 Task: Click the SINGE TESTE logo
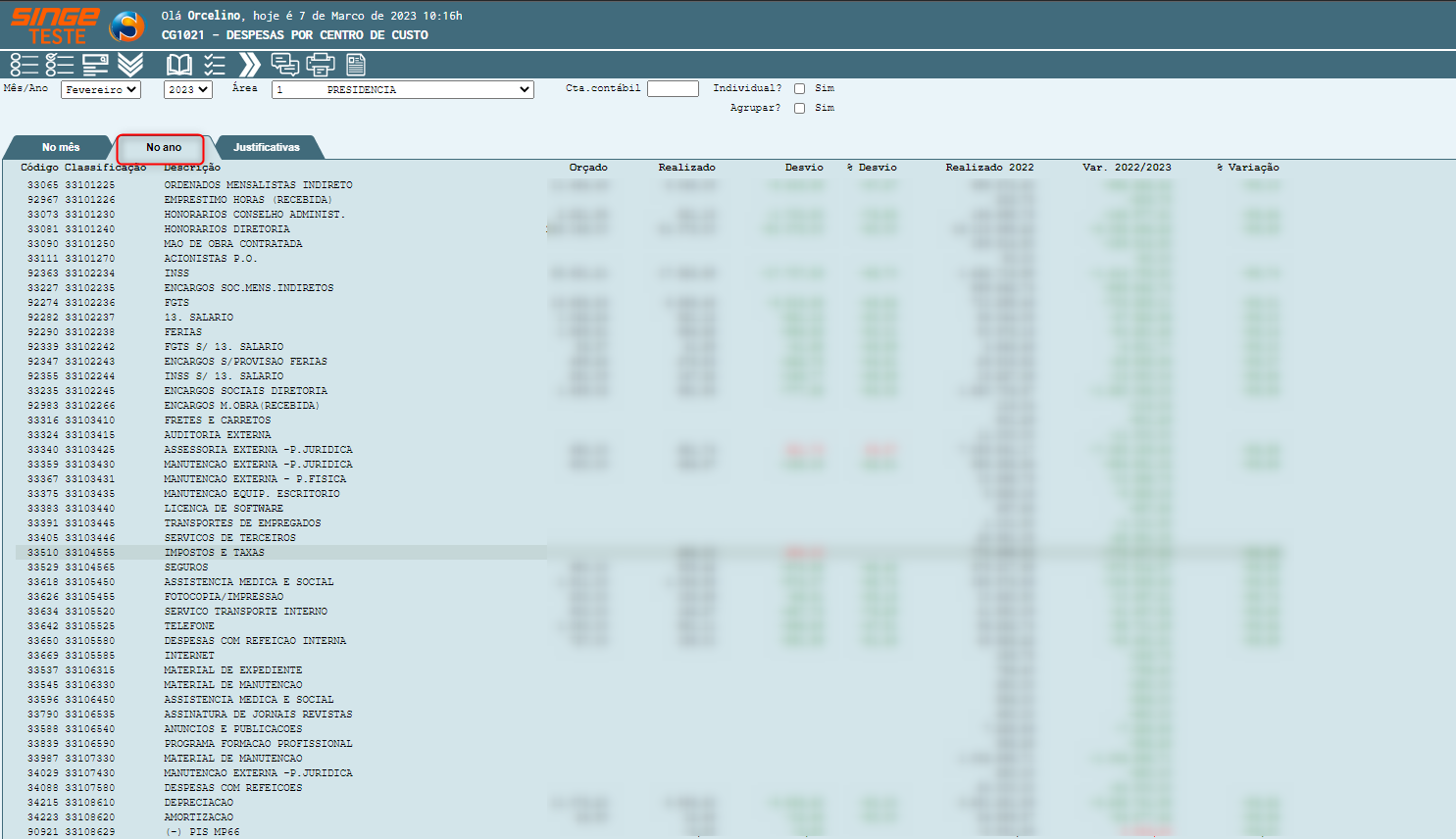(x=55, y=25)
